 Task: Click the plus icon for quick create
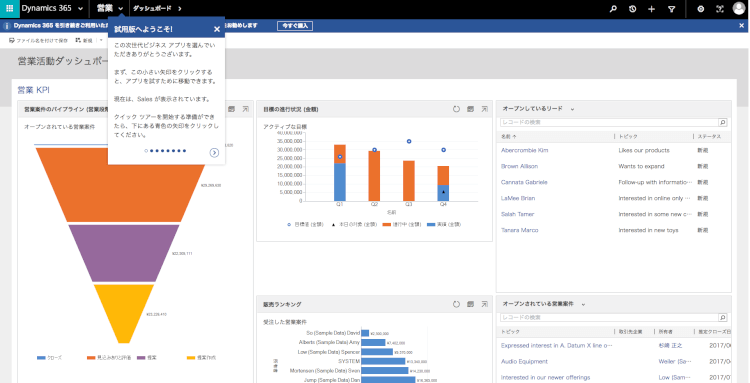pos(651,9)
